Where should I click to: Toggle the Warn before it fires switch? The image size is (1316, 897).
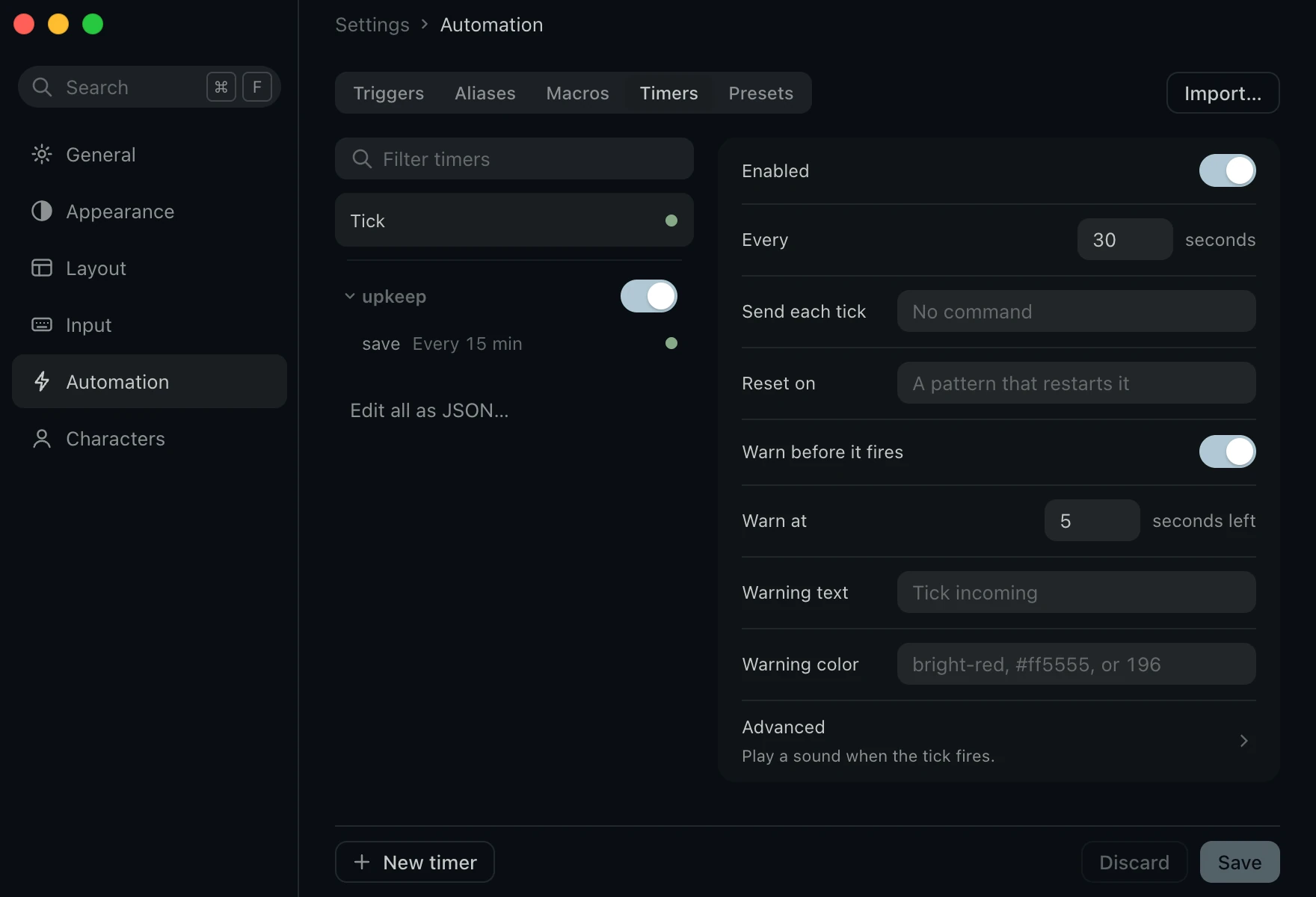click(x=1228, y=452)
